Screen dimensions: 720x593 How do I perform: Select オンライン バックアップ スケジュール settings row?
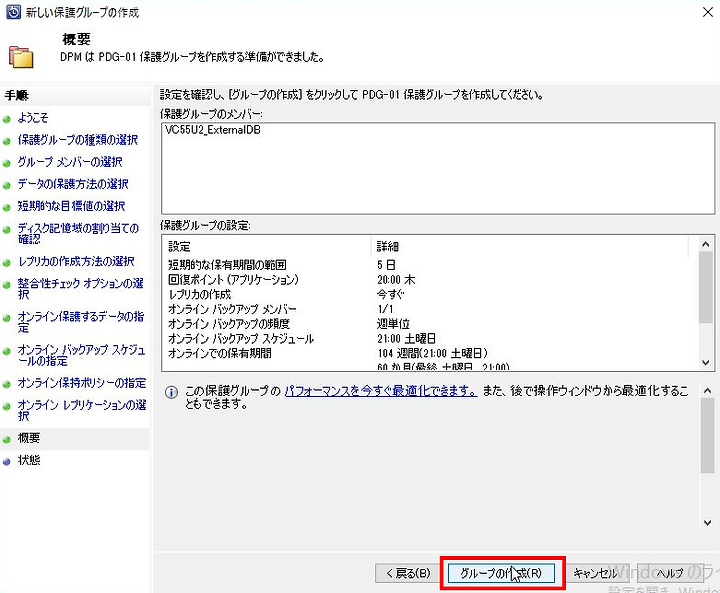pyautogui.click(x=241, y=339)
